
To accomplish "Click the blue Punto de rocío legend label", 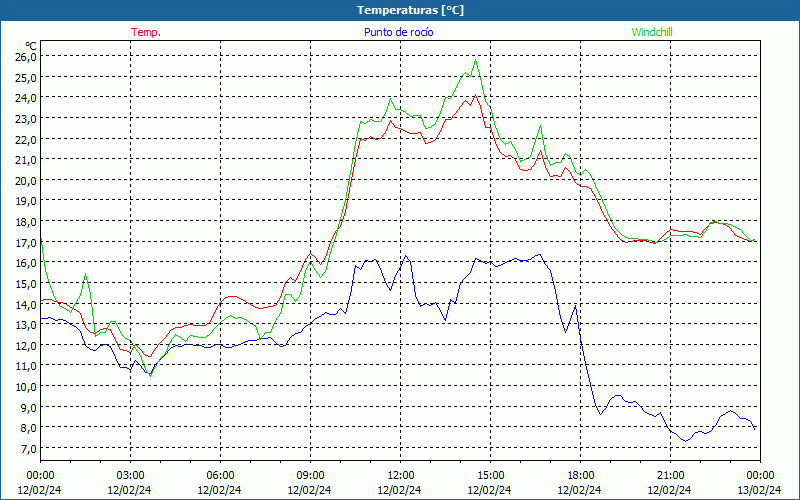I will 398,32.
